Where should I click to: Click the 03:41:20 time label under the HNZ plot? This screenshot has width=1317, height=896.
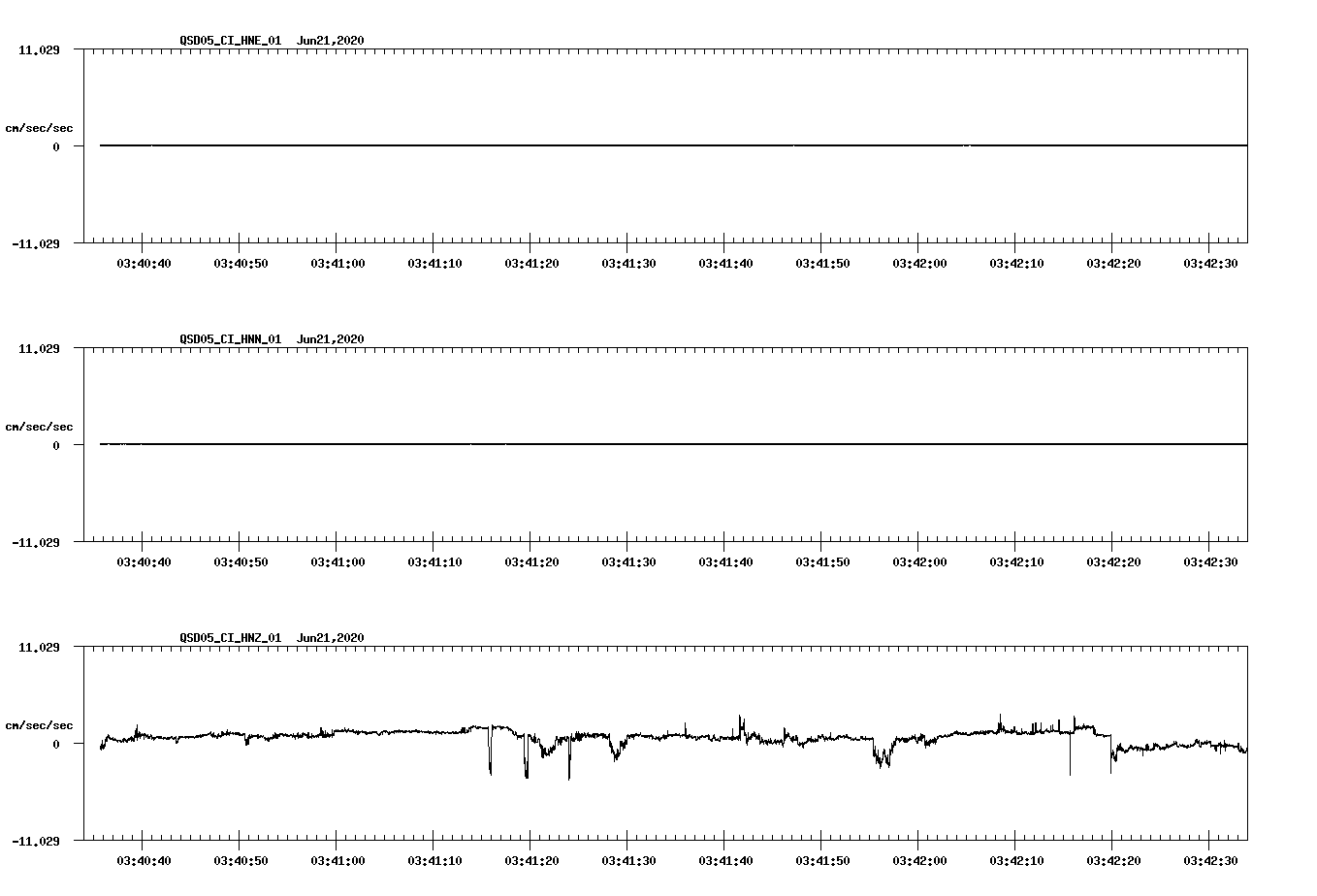531,861
